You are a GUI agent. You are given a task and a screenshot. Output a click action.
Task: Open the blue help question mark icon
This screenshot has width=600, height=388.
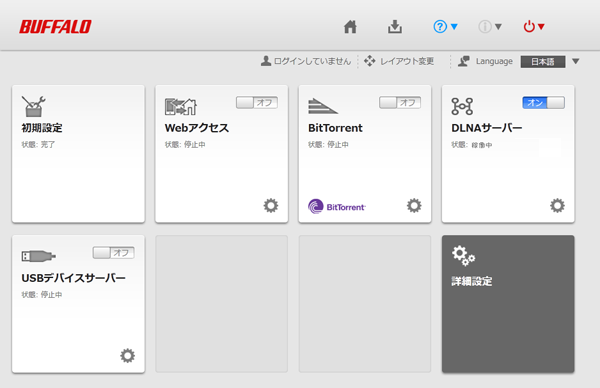point(440,27)
